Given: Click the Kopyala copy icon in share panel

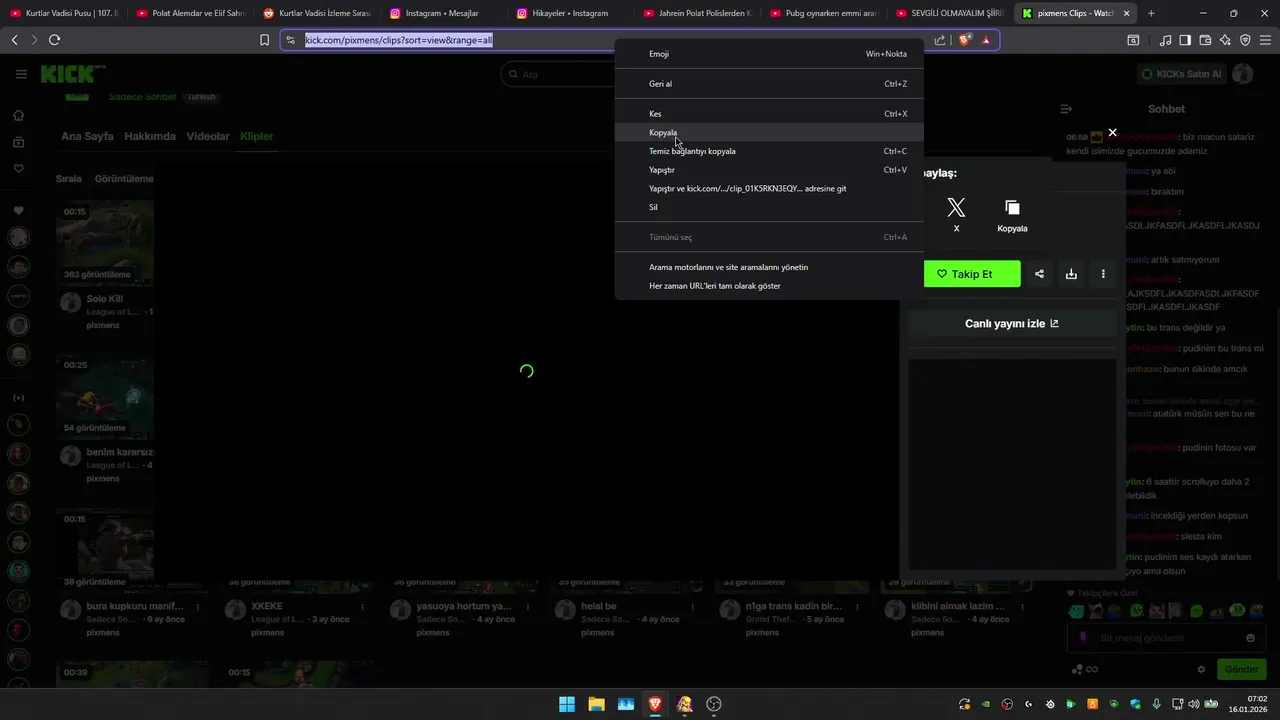Looking at the screenshot, I should click(x=1012, y=207).
